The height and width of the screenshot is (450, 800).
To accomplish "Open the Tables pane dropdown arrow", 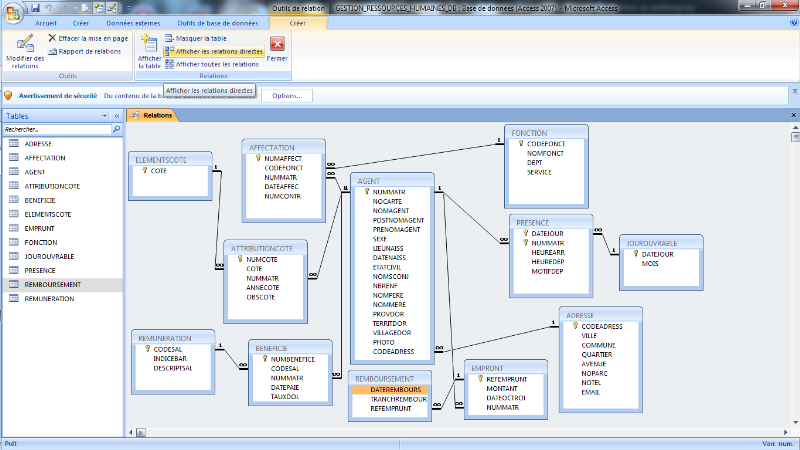I will click(104, 116).
